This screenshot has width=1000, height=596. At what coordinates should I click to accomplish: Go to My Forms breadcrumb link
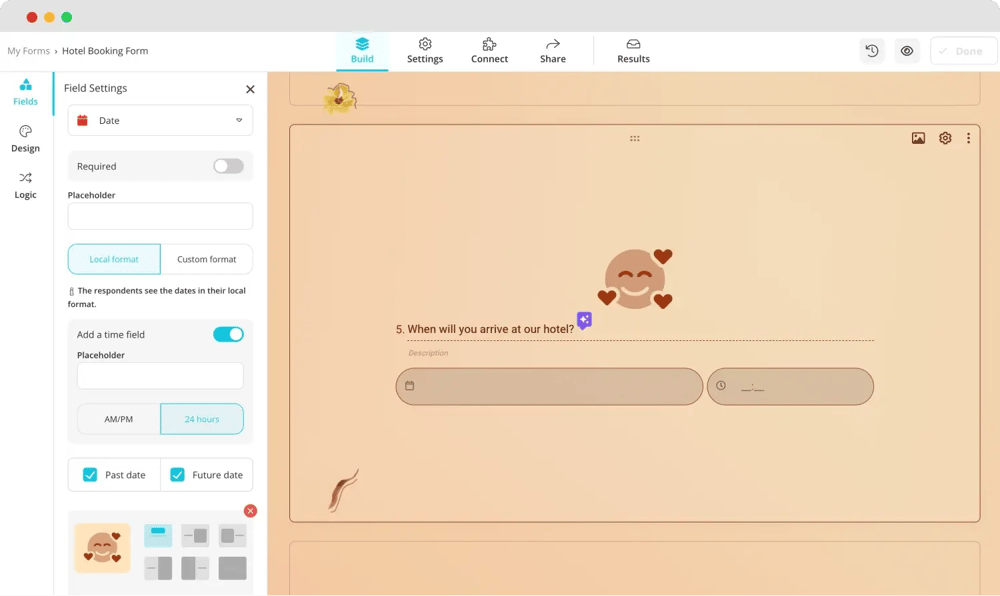[x=28, y=51]
